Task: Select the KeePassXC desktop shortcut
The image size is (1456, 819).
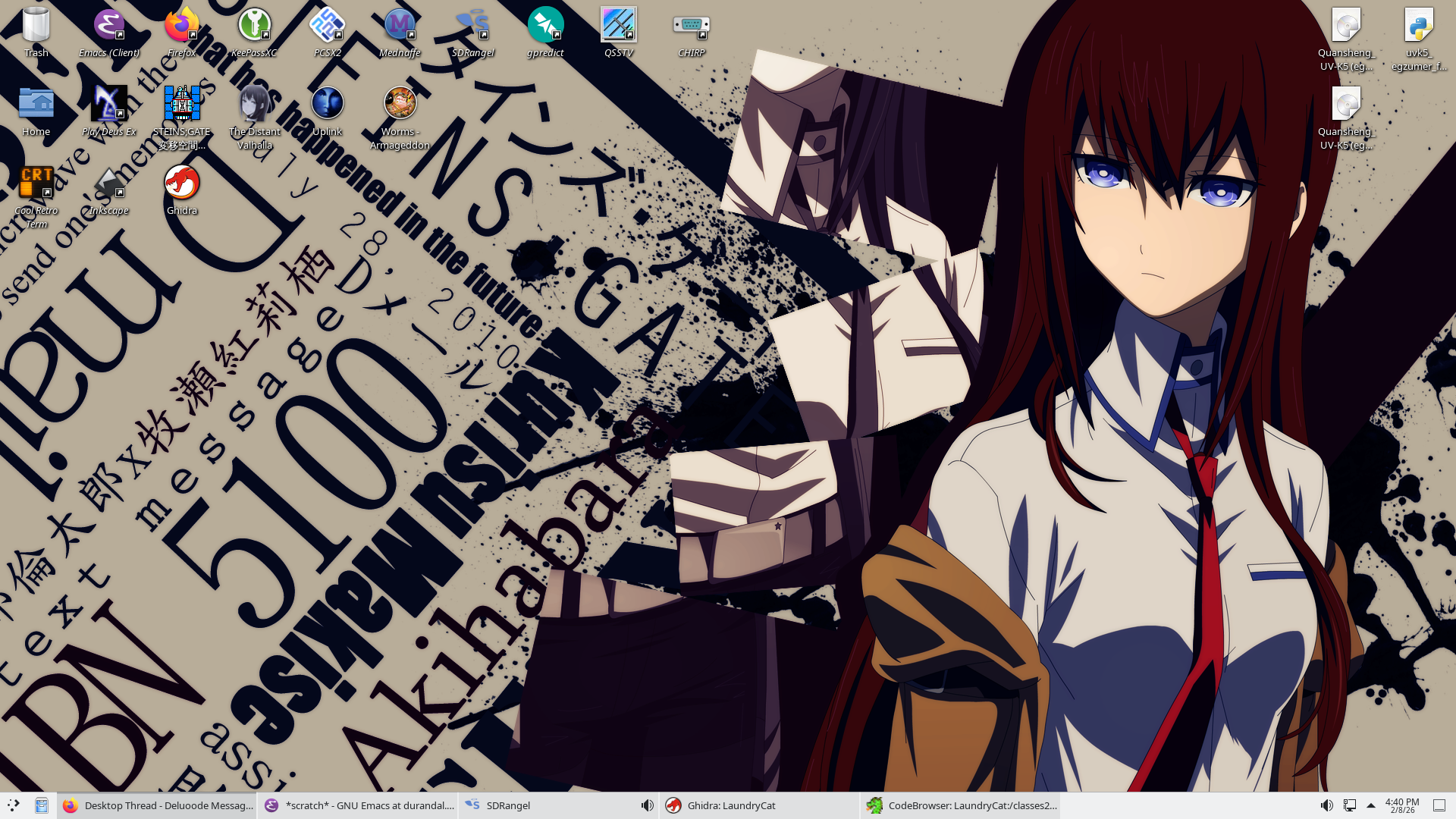Action: click(x=254, y=33)
